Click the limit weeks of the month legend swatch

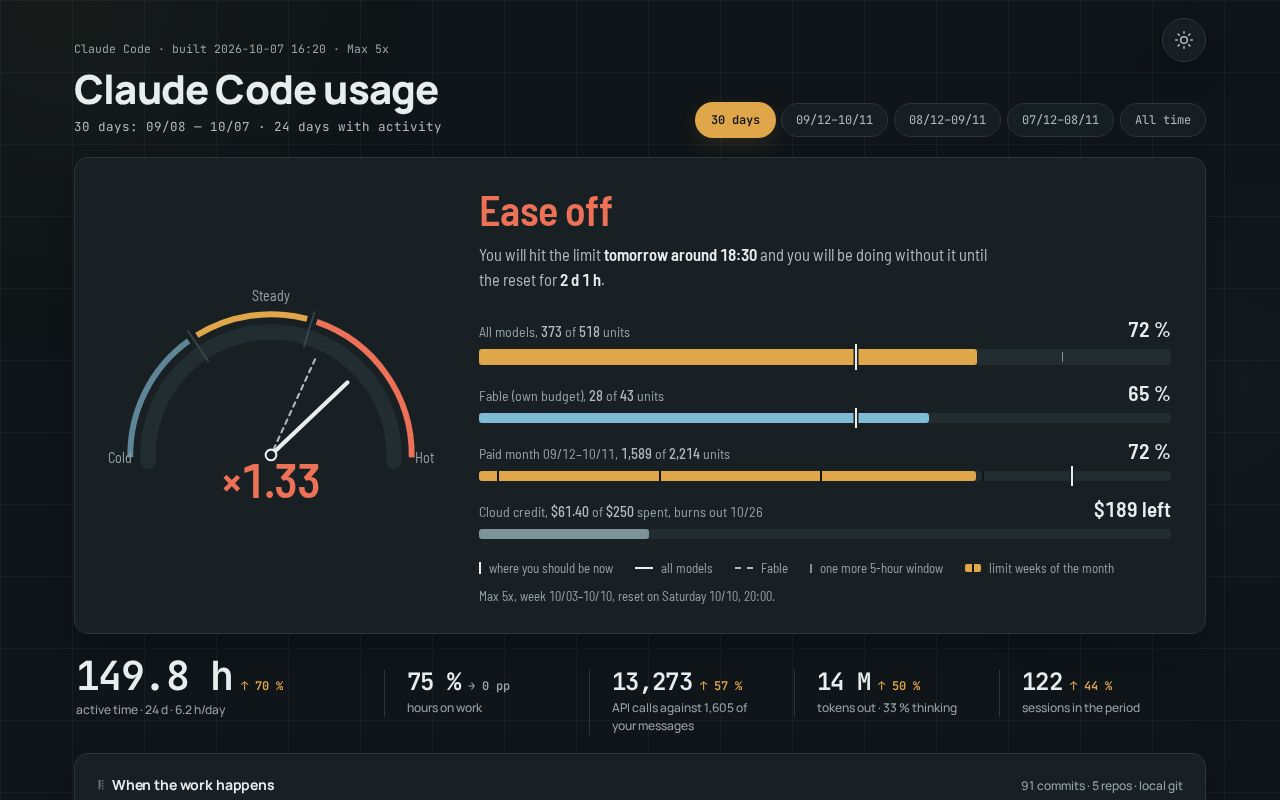pyautogui.click(x=973, y=568)
